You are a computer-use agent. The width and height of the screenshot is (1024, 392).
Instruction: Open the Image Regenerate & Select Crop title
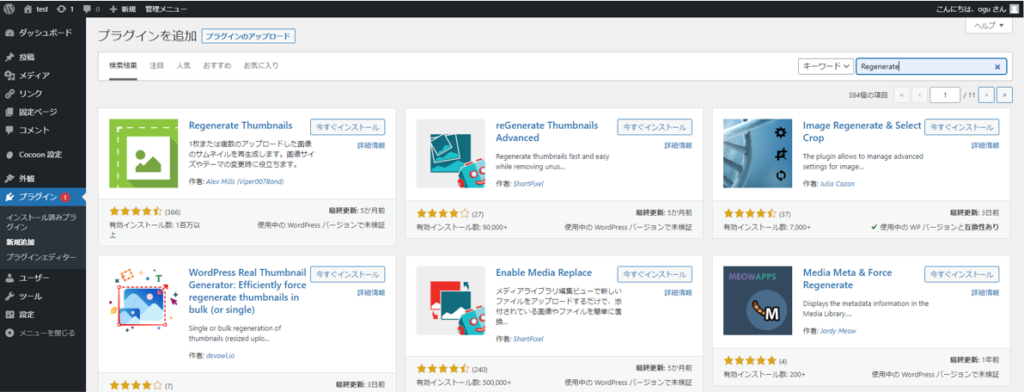[861, 131]
